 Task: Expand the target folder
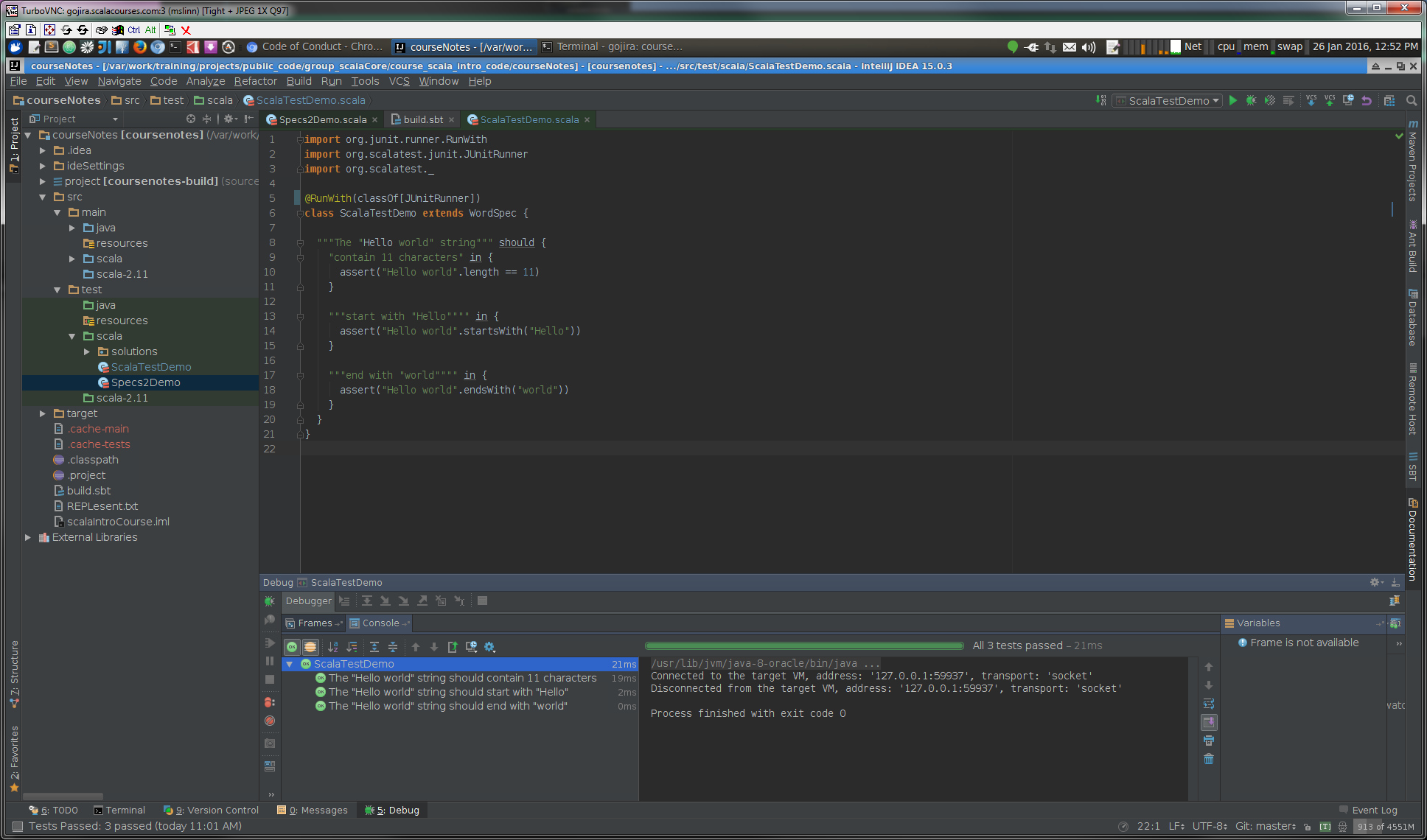click(43, 413)
